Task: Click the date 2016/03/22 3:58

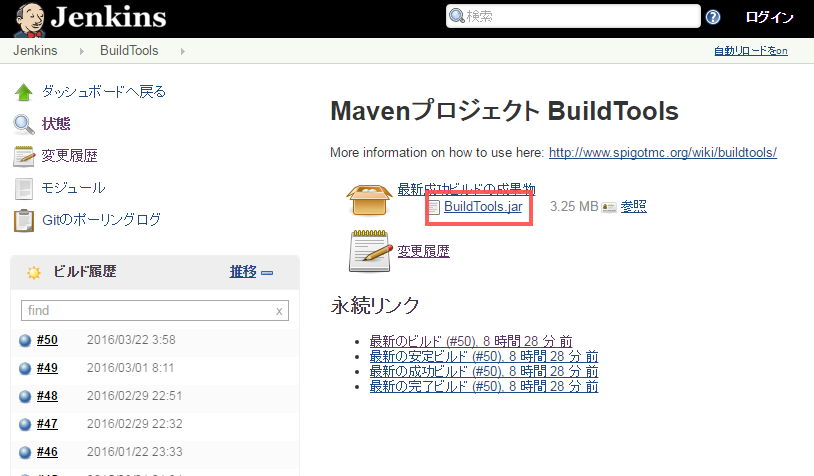Action: coord(131,340)
